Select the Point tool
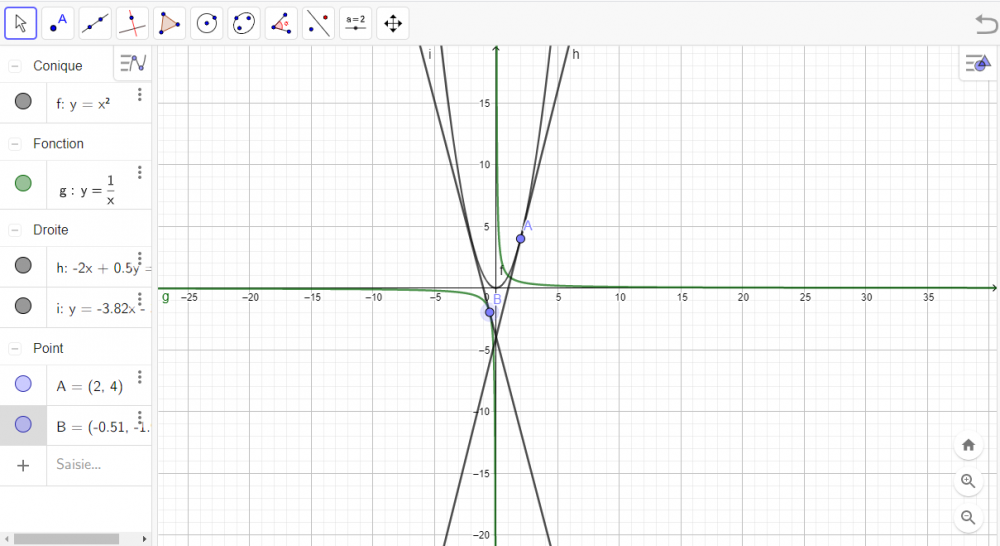The width and height of the screenshot is (1000, 546). click(59, 23)
